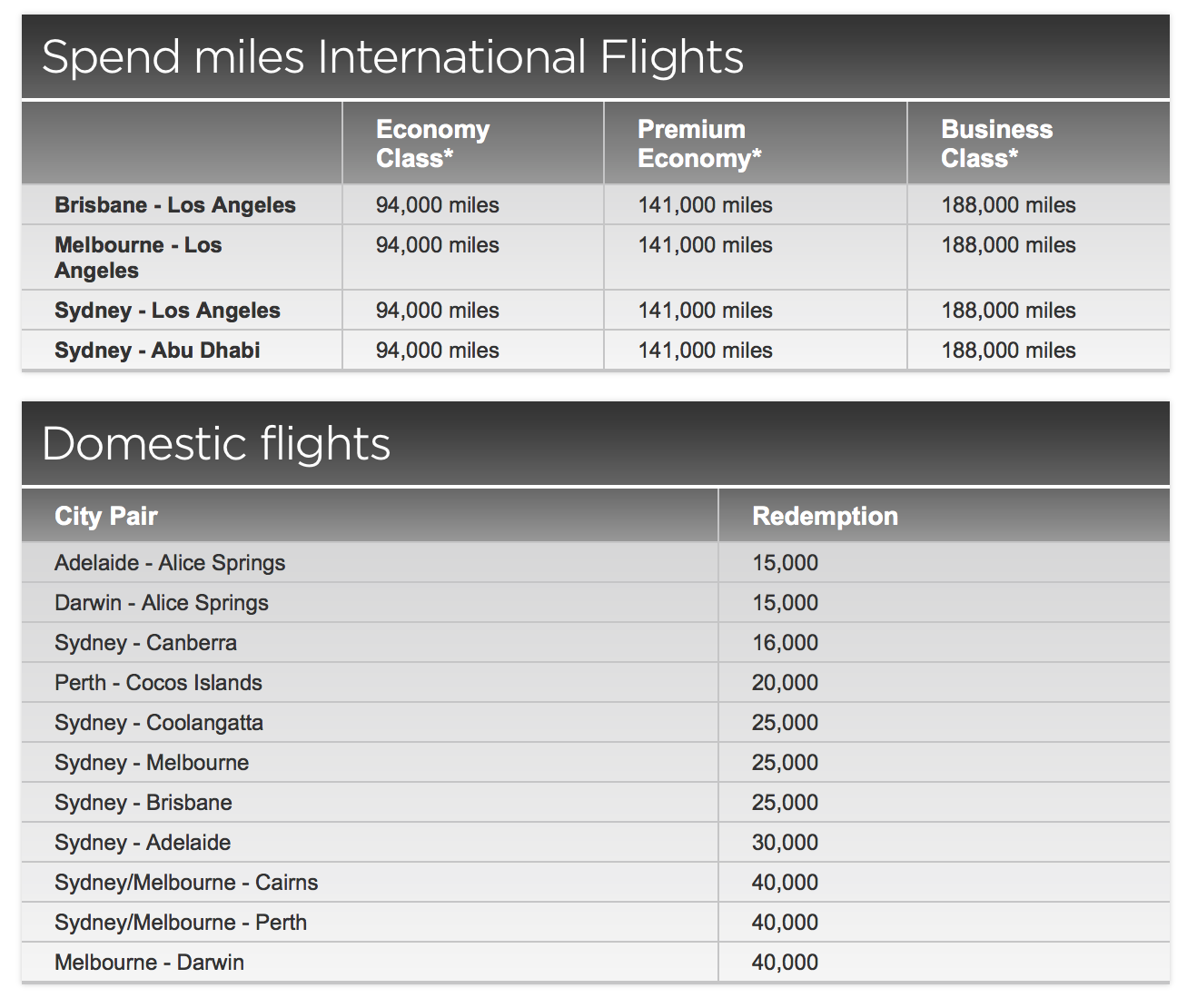Screen dimensions: 1197x1008
Task: Click the Premium Economy column header
Action: point(699,143)
